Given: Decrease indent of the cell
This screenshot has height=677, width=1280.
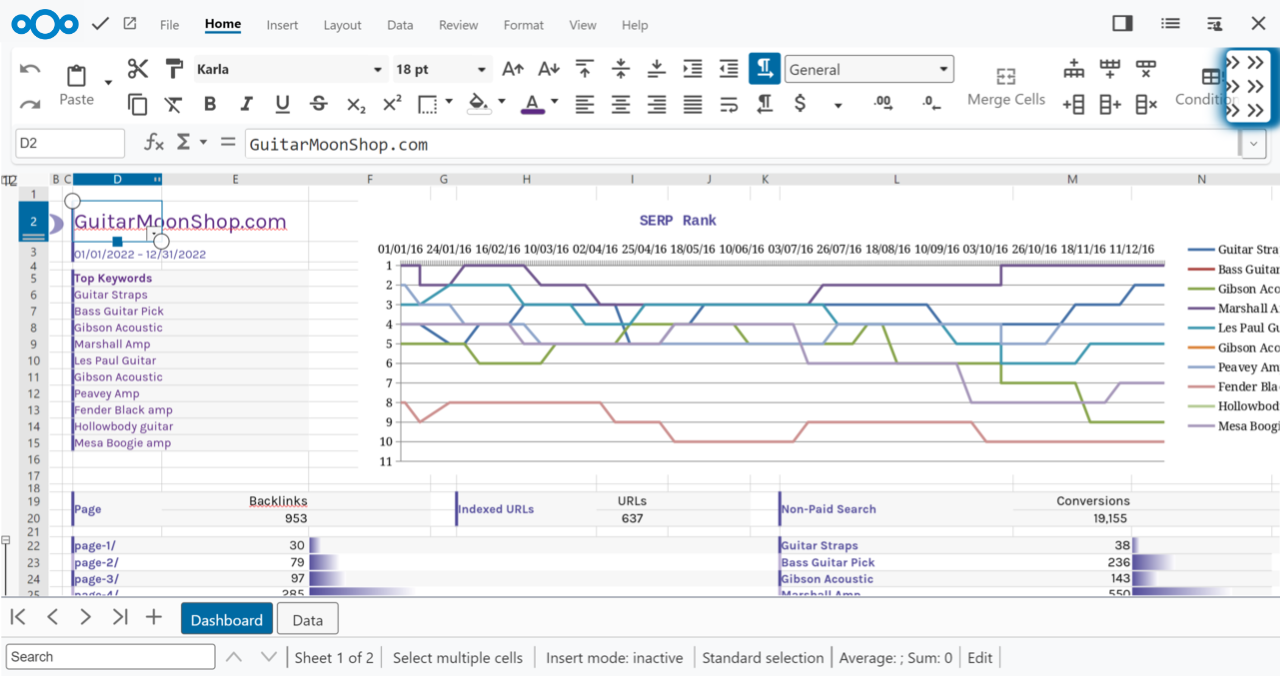Looking at the screenshot, I should pos(729,69).
